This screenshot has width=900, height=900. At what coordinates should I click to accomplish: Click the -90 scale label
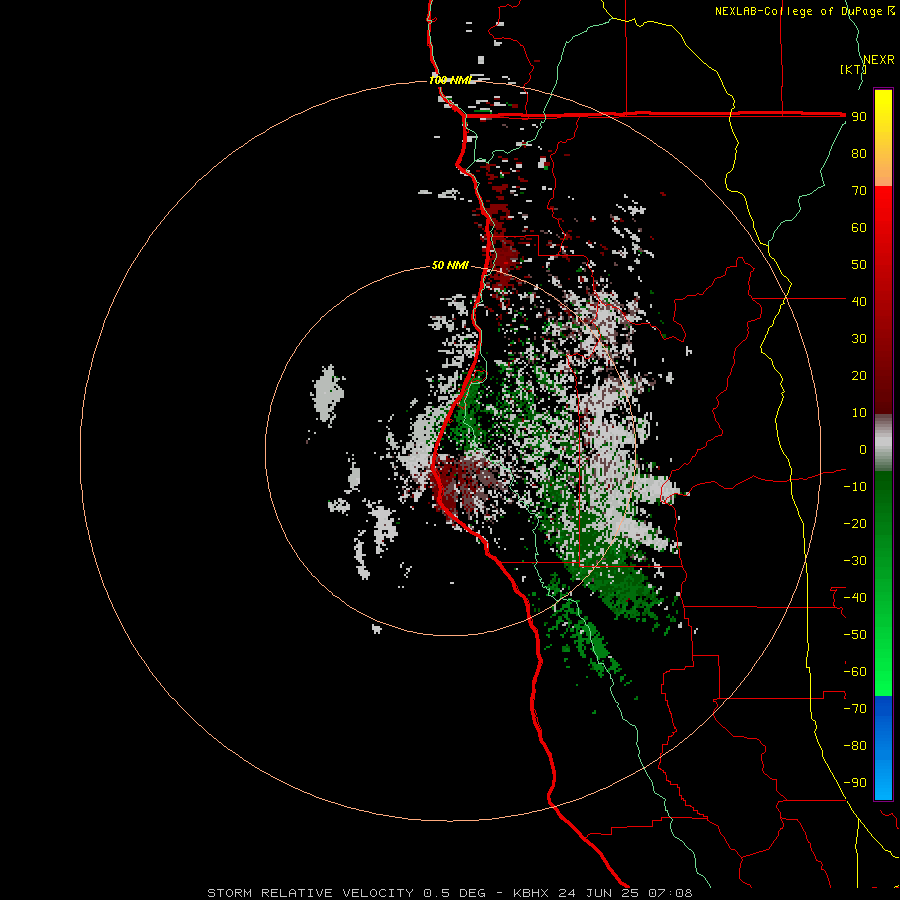[855, 783]
